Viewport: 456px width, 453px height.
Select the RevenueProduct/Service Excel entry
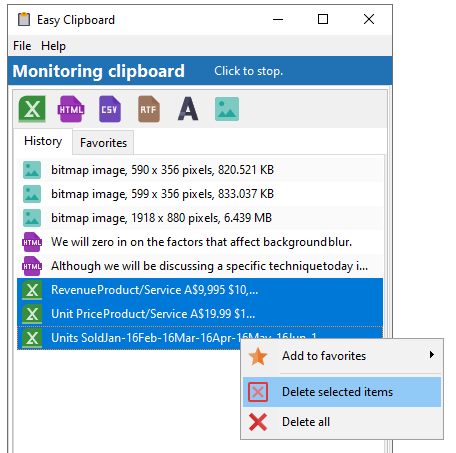(200, 290)
